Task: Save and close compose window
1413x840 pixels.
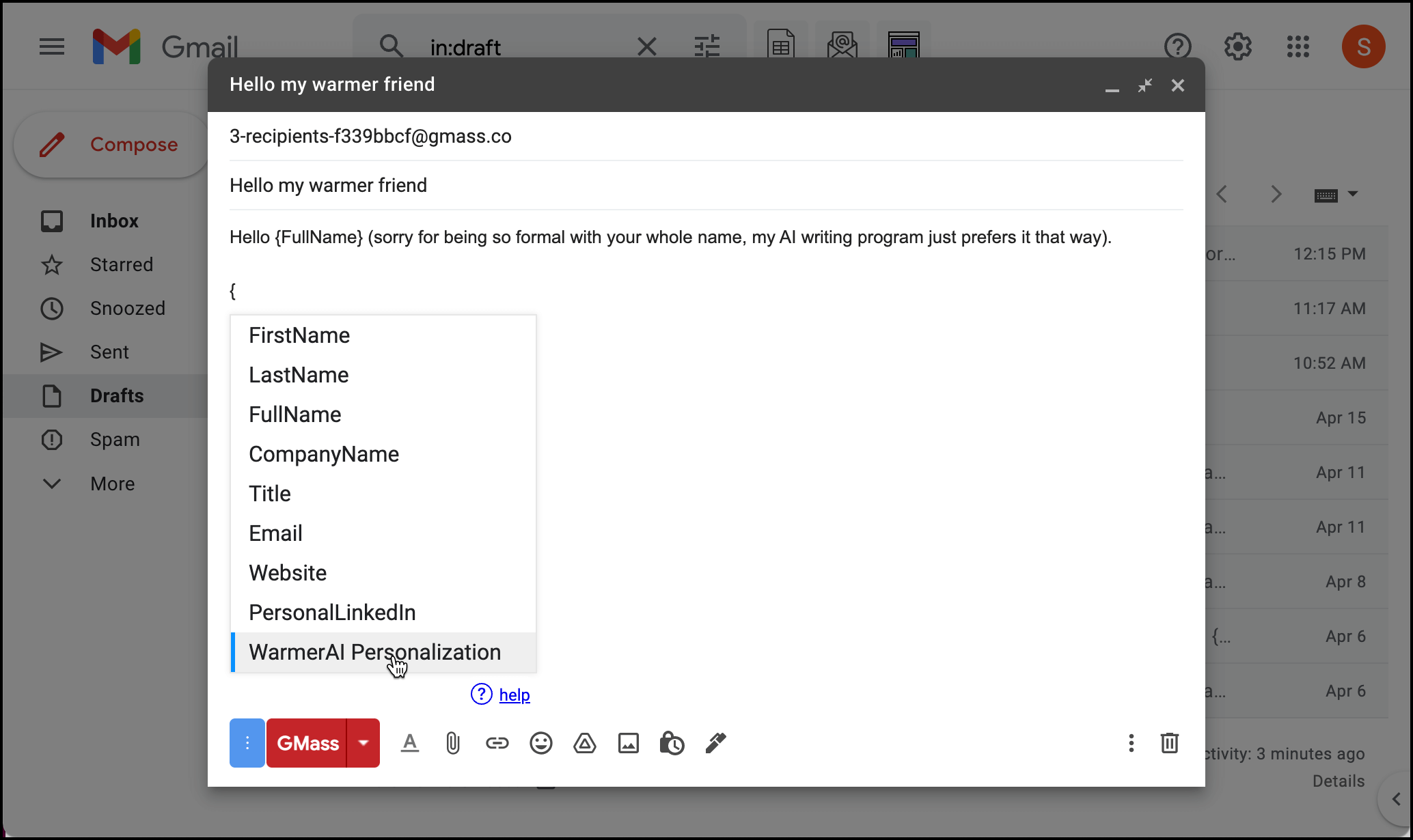Action: point(1178,85)
